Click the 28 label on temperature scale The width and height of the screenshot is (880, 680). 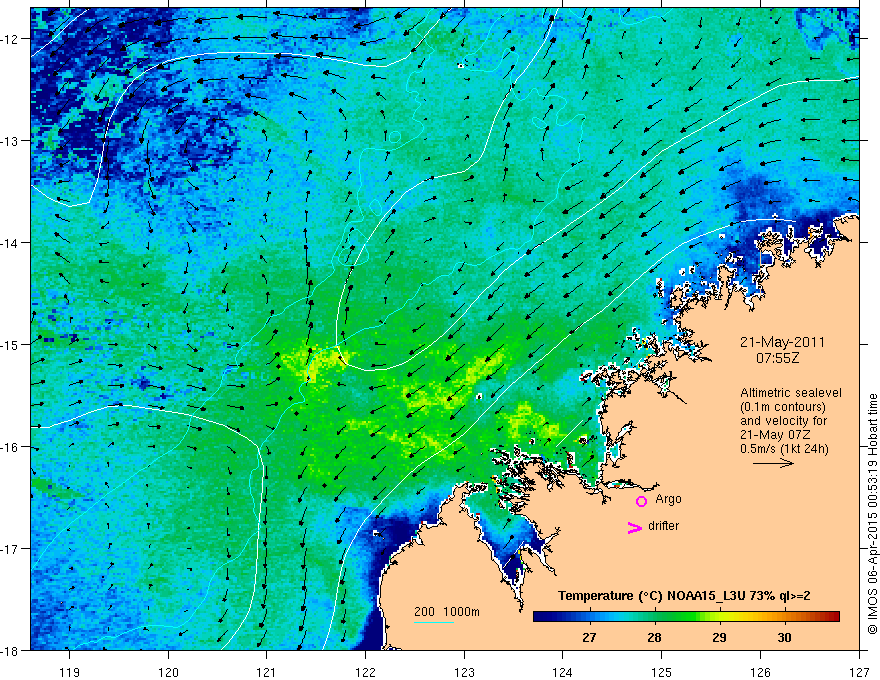[654, 637]
